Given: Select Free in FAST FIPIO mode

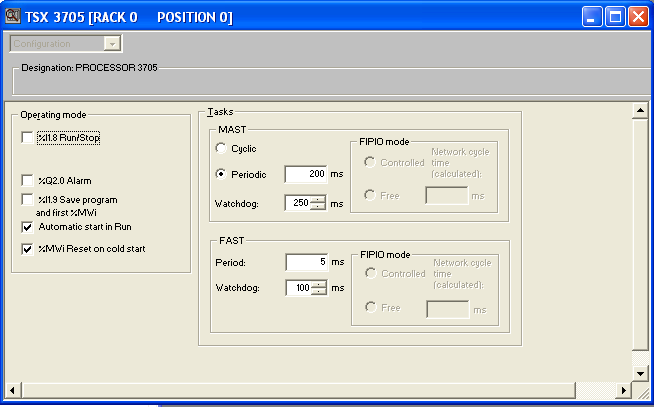Looking at the screenshot, I should pos(370,307).
